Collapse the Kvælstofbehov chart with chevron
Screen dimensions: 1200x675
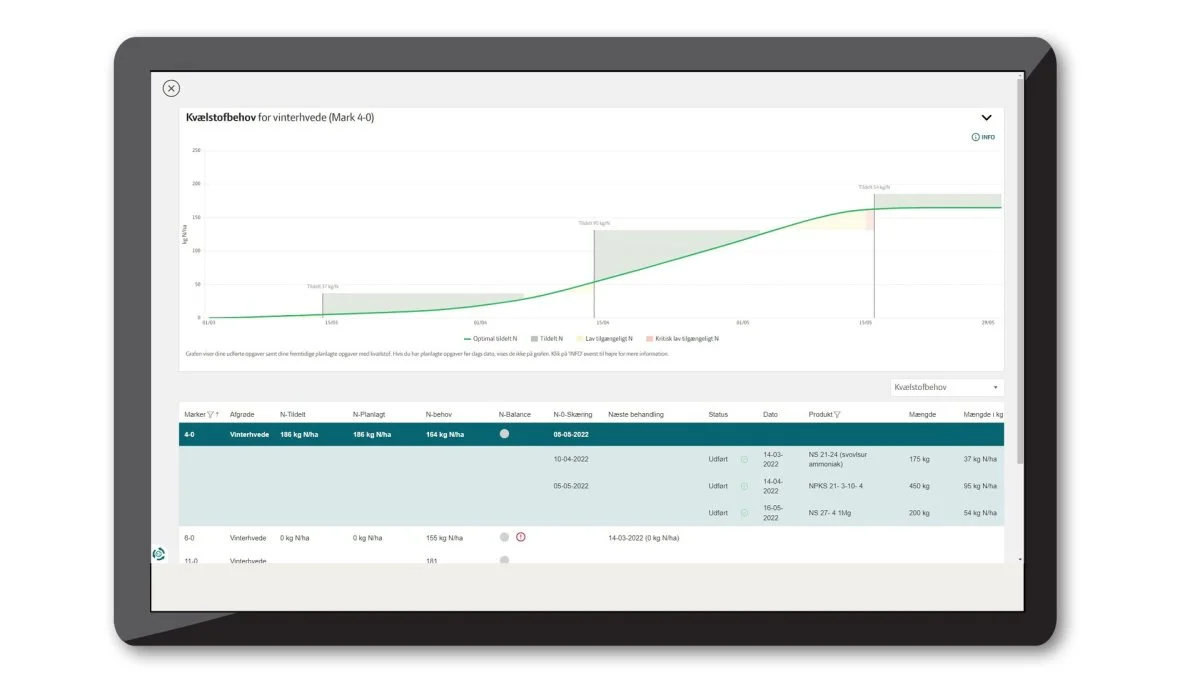tap(986, 118)
